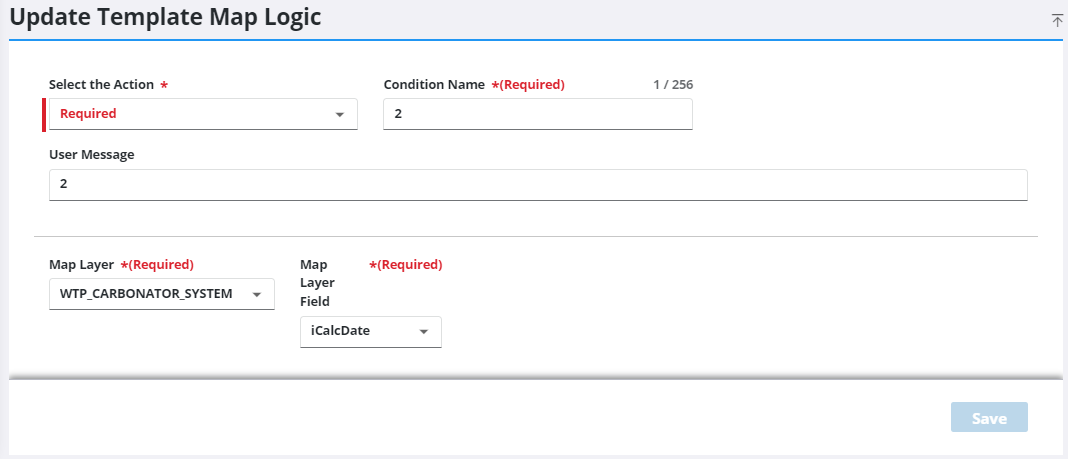
Task: Click the Select the Action dropdown arrow
Action: point(339,115)
